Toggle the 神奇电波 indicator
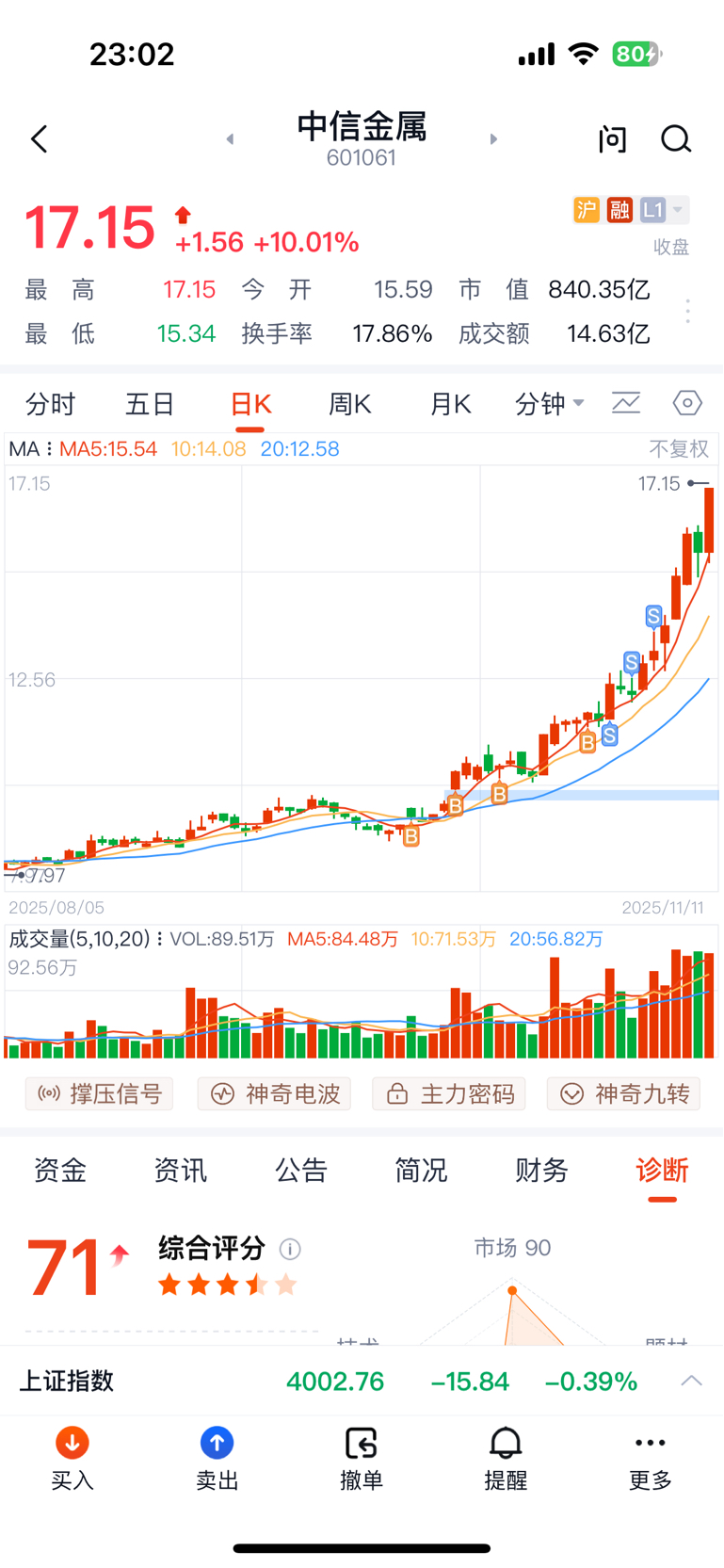 274,1093
